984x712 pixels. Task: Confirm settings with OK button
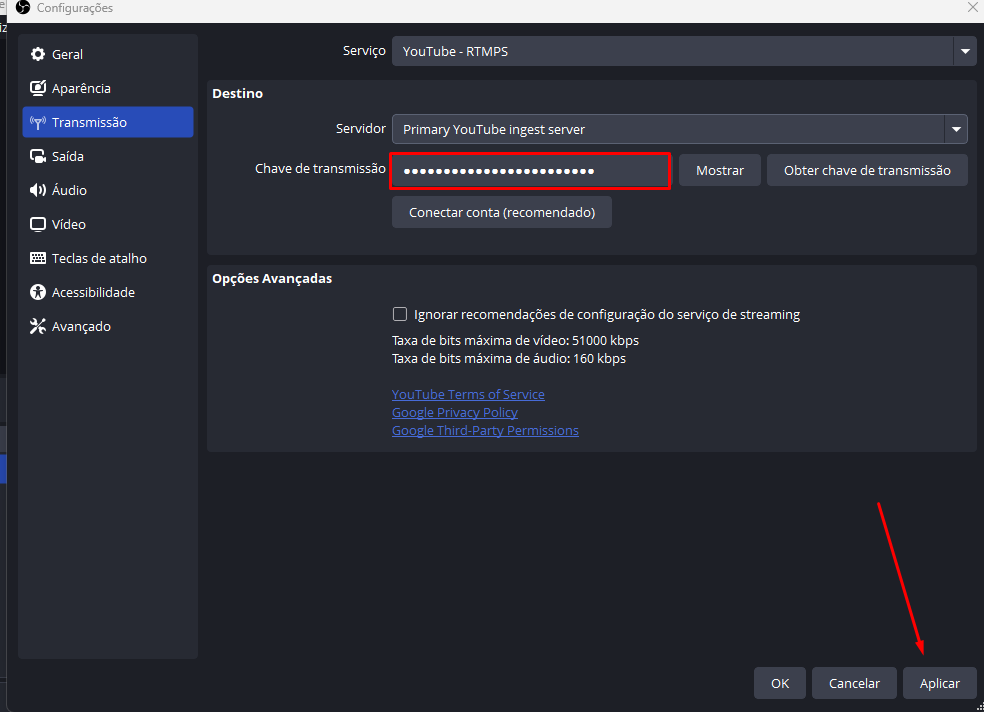tap(780, 683)
